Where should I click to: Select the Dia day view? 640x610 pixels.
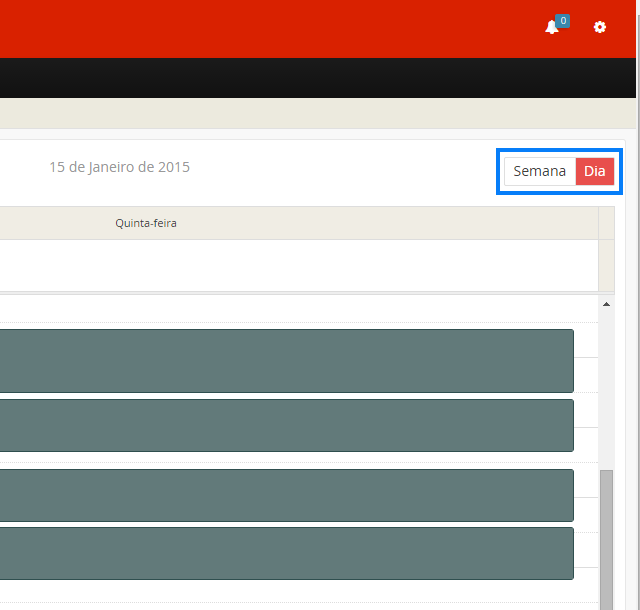coord(595,171)
